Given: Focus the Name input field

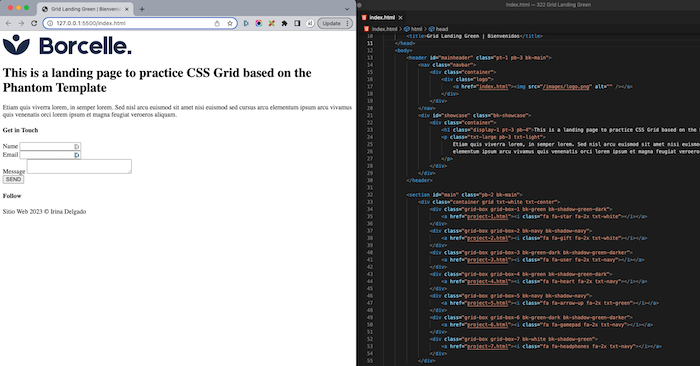Looking at the screenshot, I should [x=50, y=146].
